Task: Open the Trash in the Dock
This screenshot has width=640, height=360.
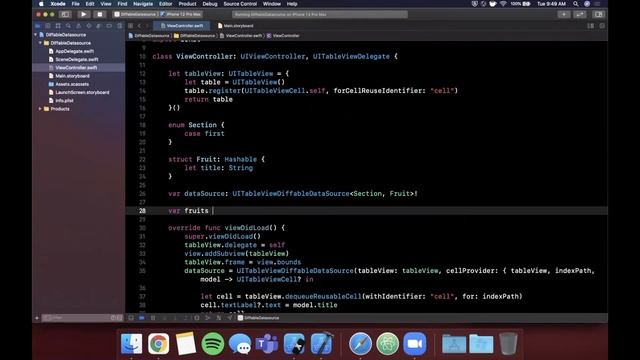Action: pyautogui.click(x=508, y=344)
